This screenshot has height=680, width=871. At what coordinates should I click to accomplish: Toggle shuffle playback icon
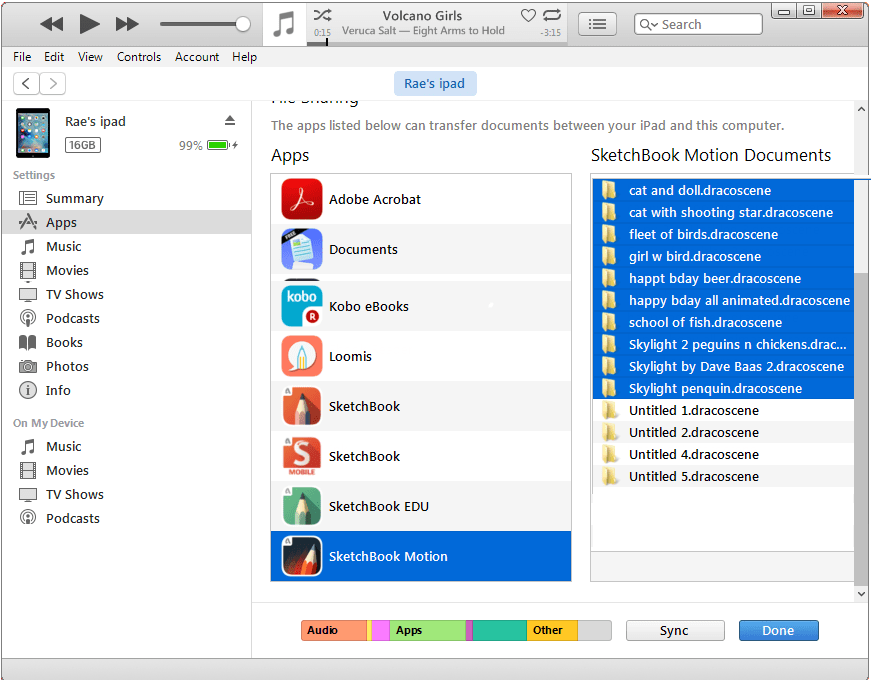(322, 15)
